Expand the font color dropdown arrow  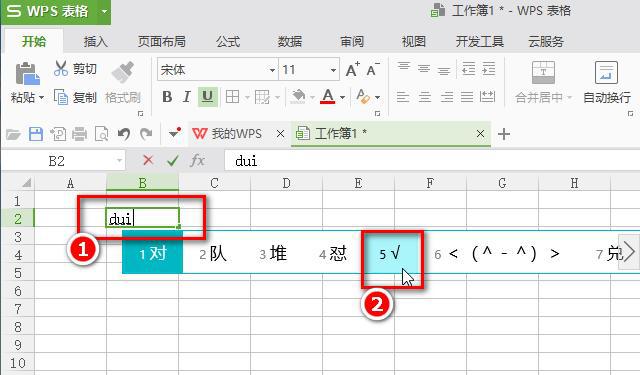tap(342, 97)
